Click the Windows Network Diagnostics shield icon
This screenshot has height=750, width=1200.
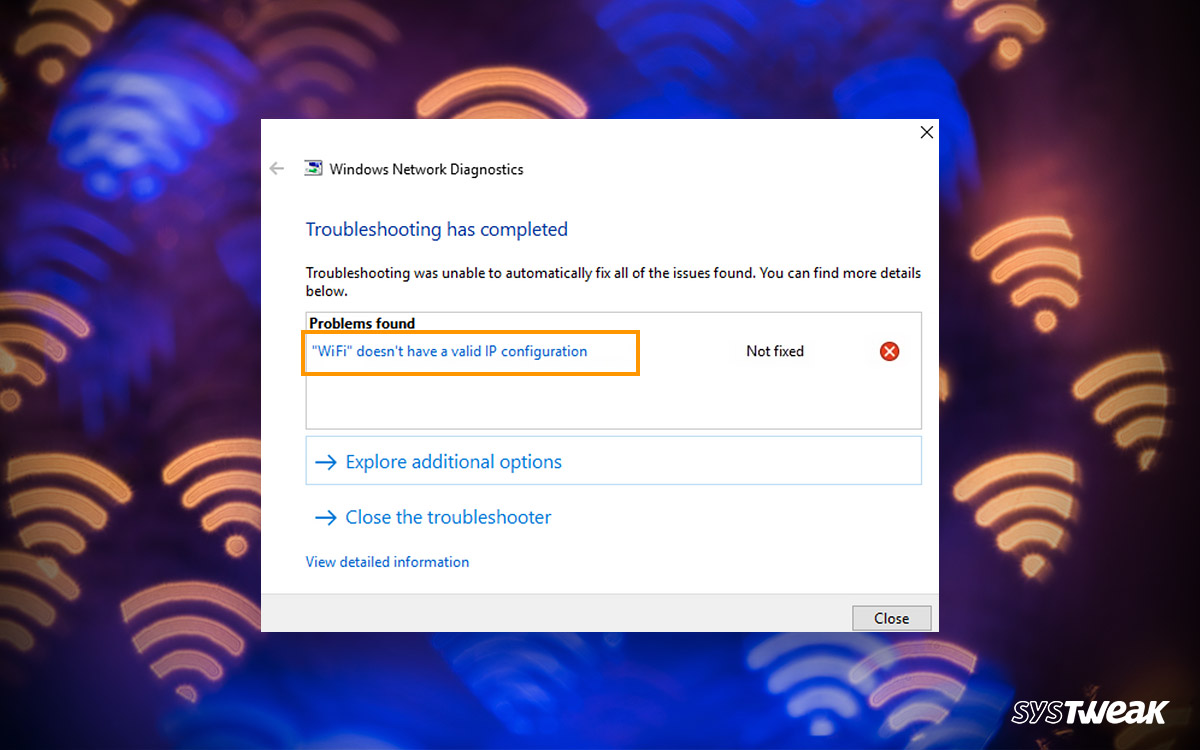click(x=313, y=168)
